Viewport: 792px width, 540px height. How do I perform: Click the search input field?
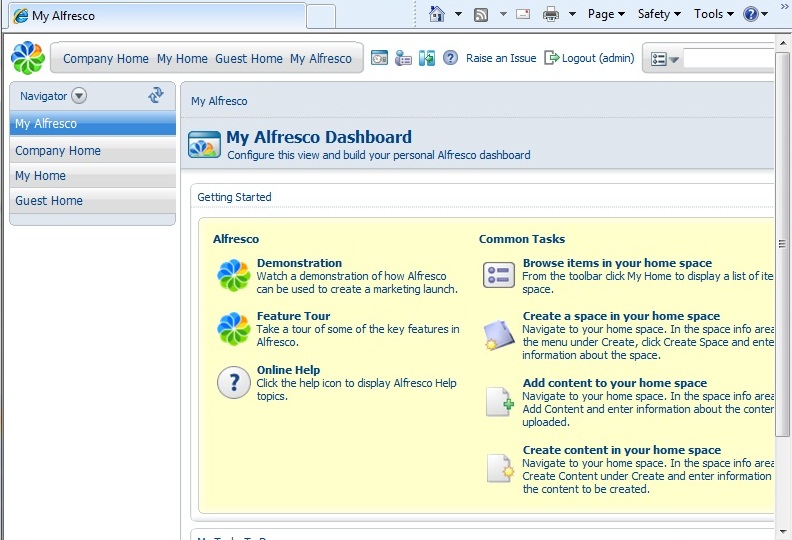point(728,59)
